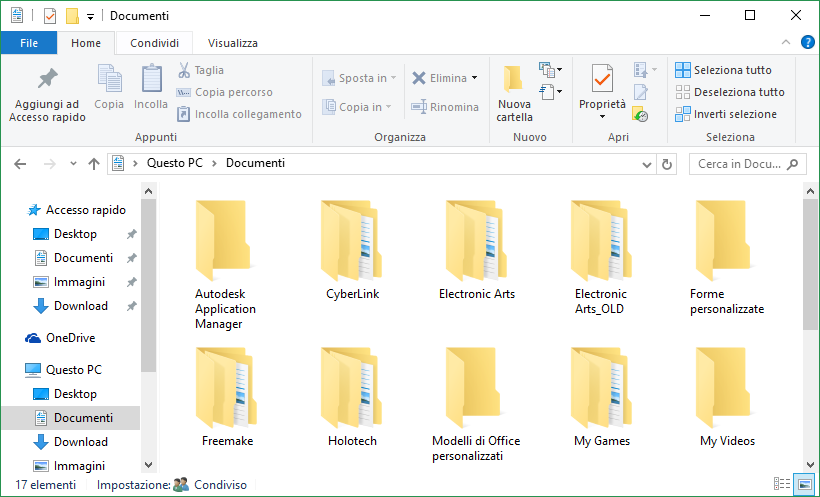Click Deseleziona tutto
The width and height of the screenshot is (820, 497).
click(730, 92)
